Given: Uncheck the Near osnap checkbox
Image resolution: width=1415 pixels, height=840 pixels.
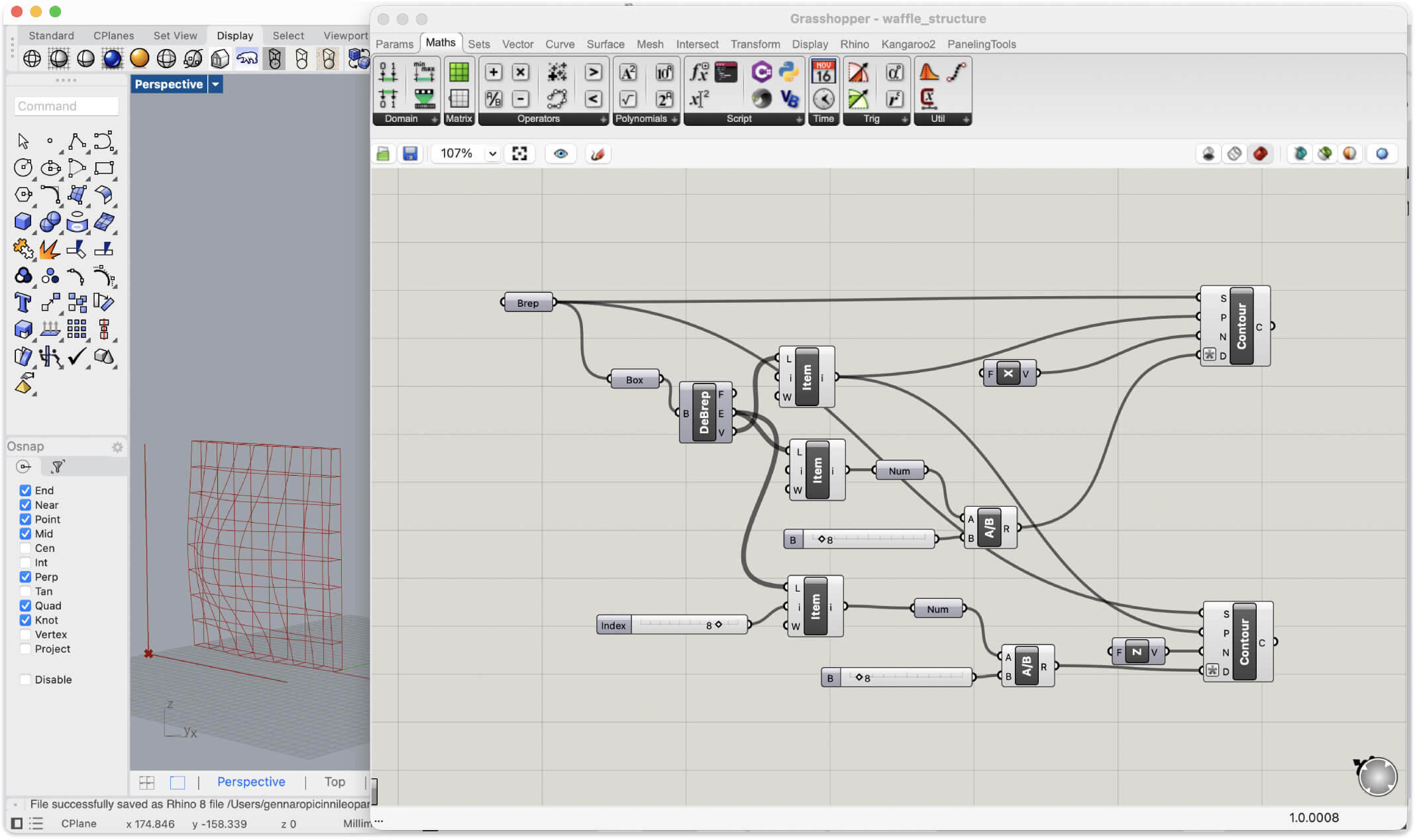Looking at the screenshot, I should [x=25, y=505].
